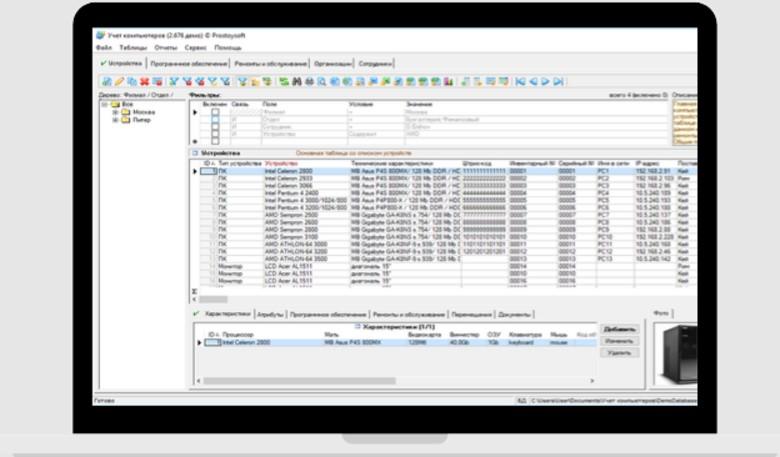Click the Добавить button
Image resolution: width=780 pixels, height=457 pixels.
coord(619,329)
